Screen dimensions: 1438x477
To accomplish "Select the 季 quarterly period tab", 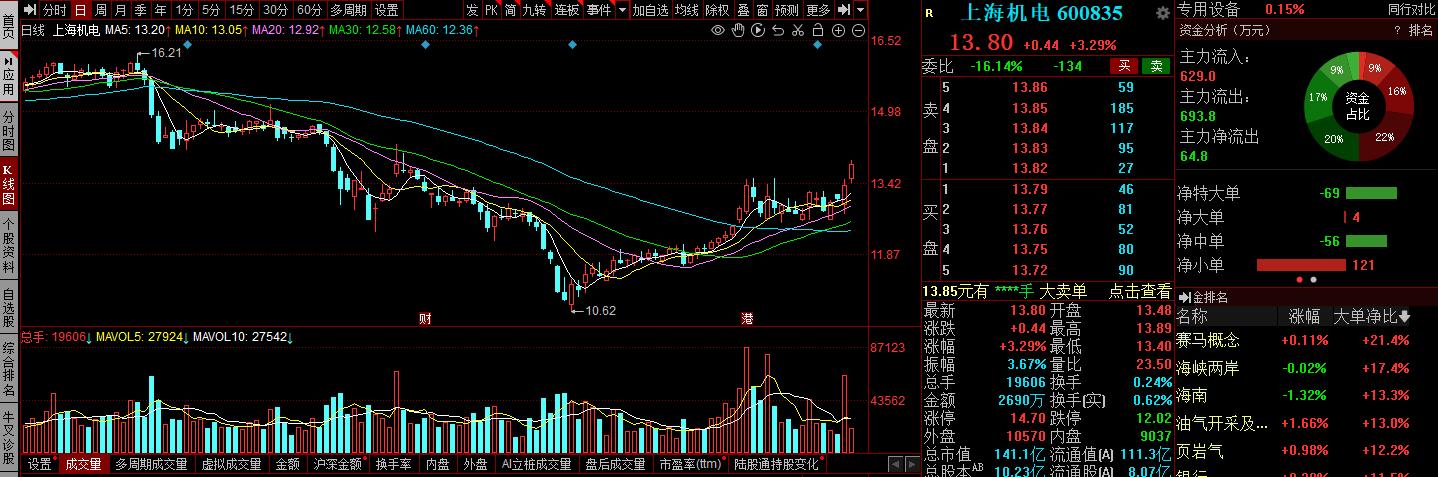I will point(140,10).
